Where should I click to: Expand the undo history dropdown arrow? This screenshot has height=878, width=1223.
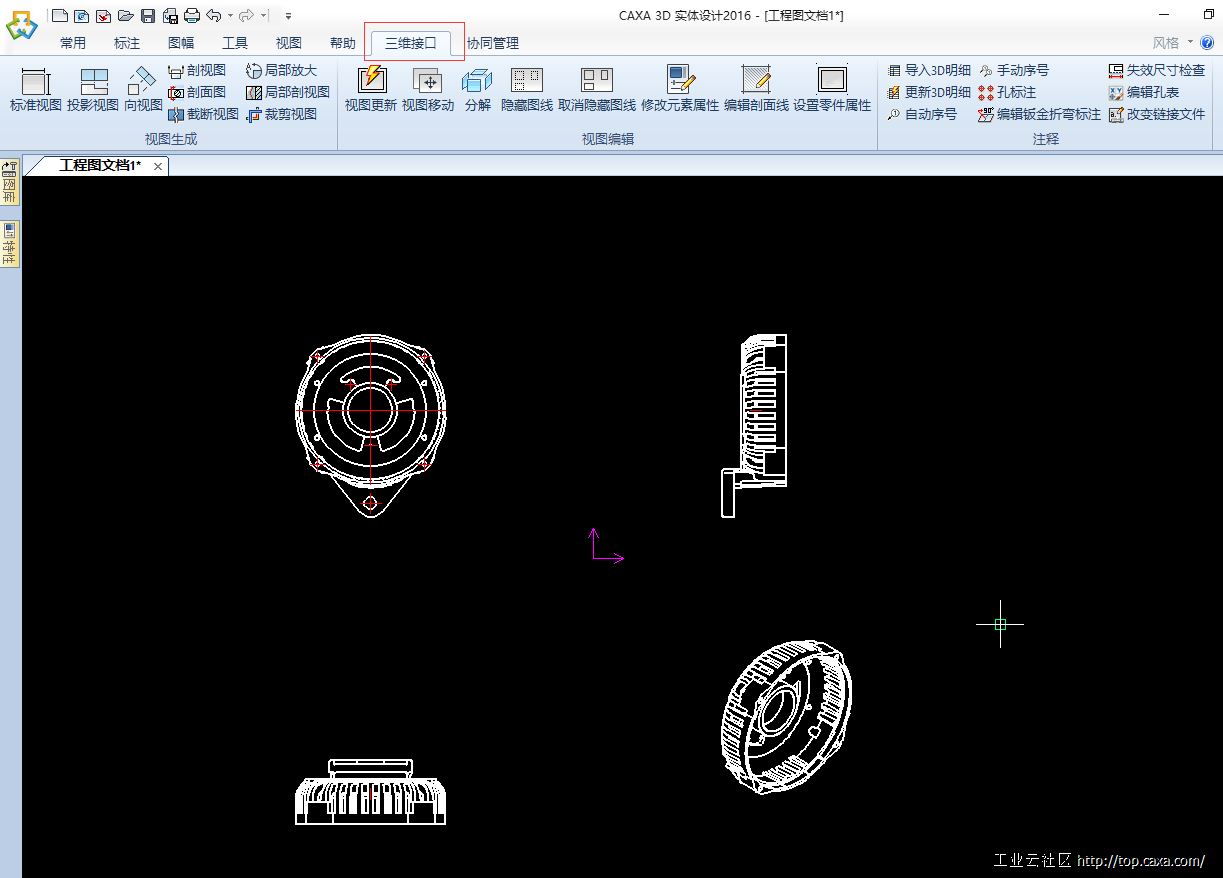(230, 16)
